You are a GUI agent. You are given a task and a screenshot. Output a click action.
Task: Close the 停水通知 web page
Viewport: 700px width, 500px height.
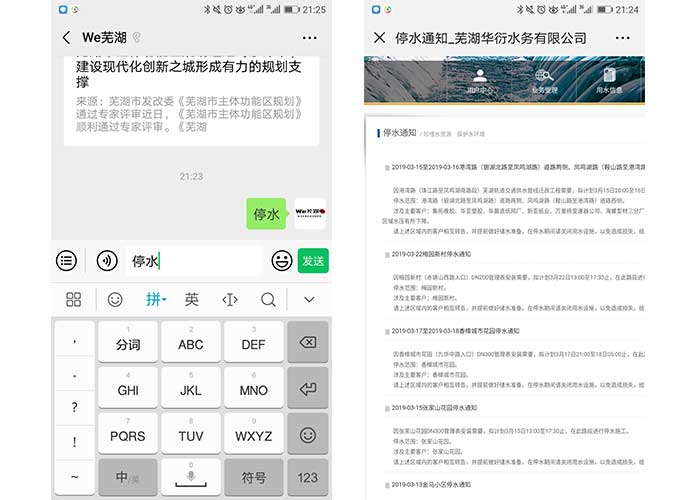coord(380,38)
